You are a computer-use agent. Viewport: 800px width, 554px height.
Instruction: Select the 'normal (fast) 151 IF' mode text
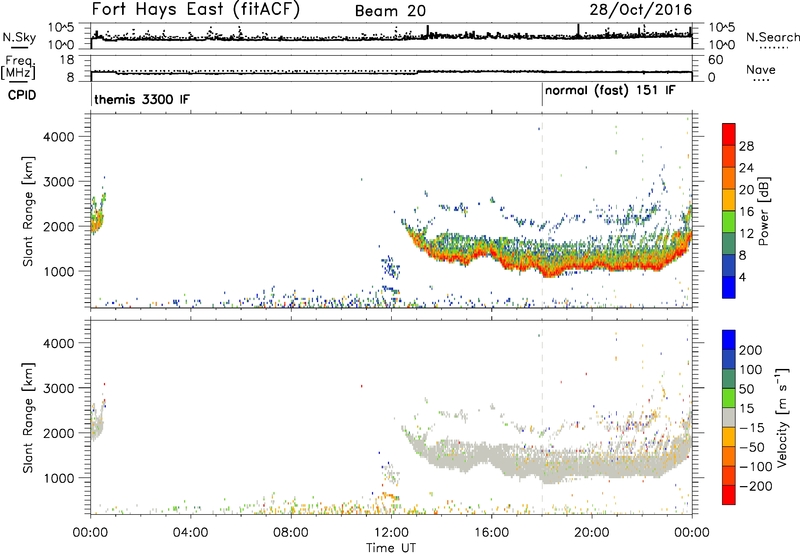click(x=610, y=91)
